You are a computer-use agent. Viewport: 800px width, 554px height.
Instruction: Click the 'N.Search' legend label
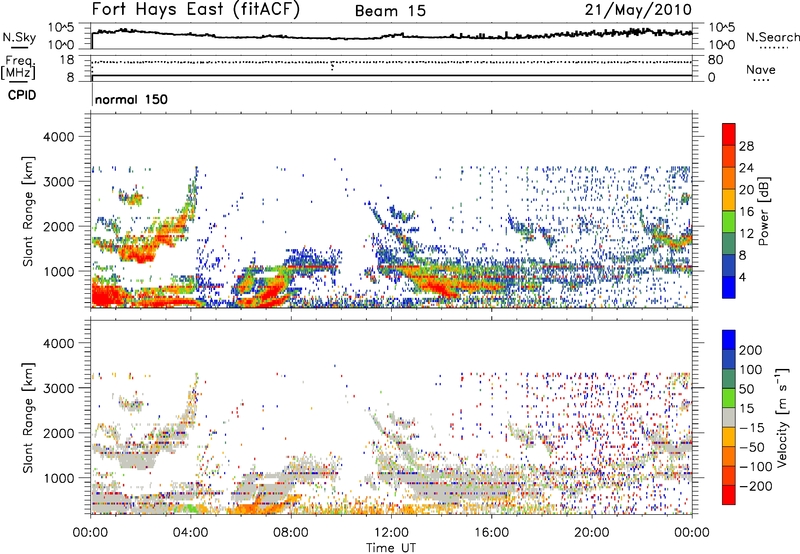772,37
